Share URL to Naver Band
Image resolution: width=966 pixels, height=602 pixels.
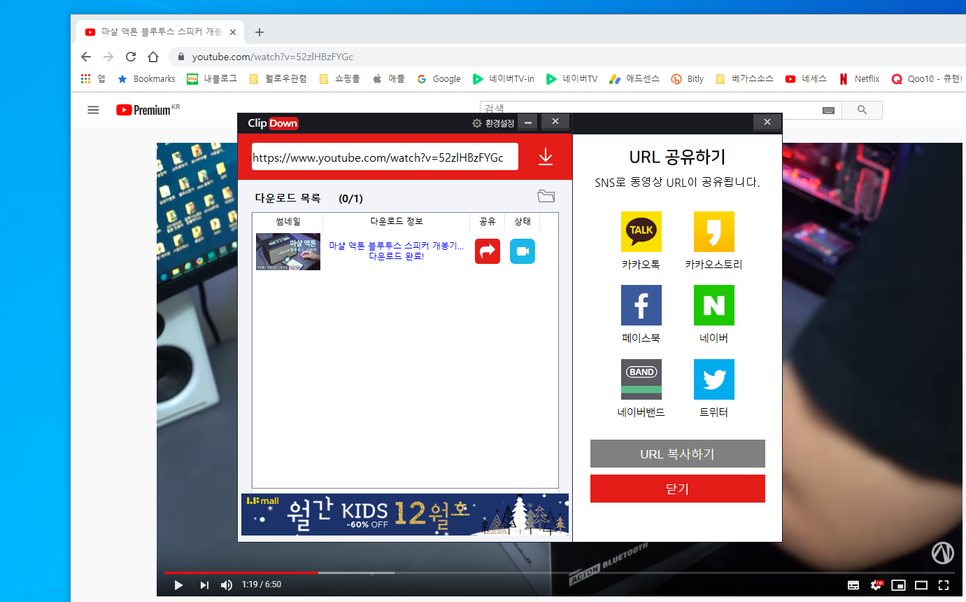641,379
